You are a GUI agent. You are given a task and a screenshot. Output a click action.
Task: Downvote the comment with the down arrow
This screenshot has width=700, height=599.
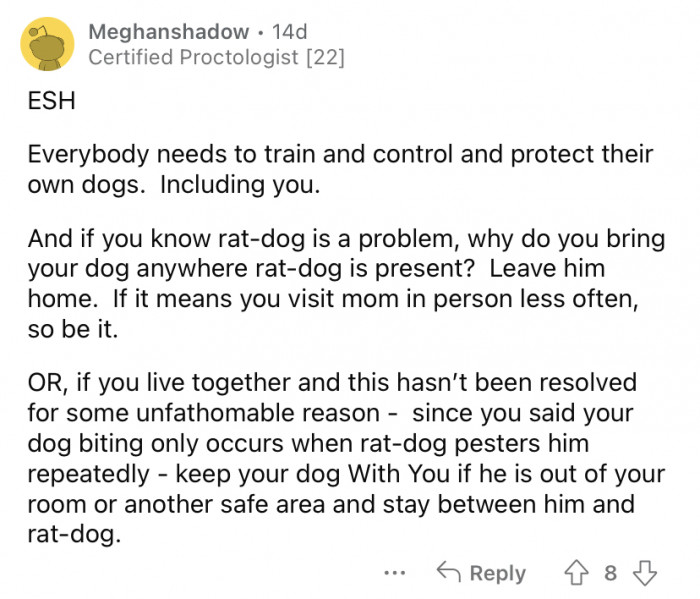(645, 573)
